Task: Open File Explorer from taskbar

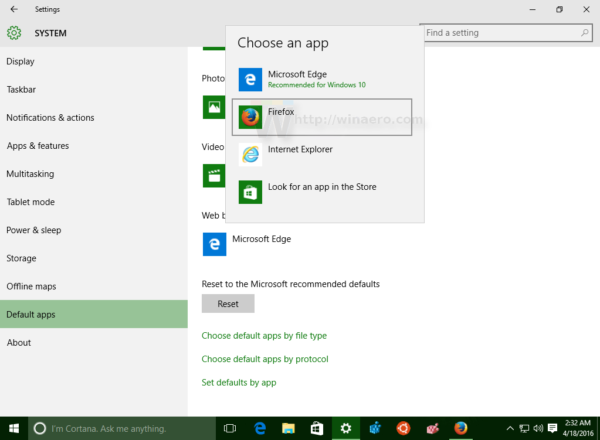Action: 288,429
